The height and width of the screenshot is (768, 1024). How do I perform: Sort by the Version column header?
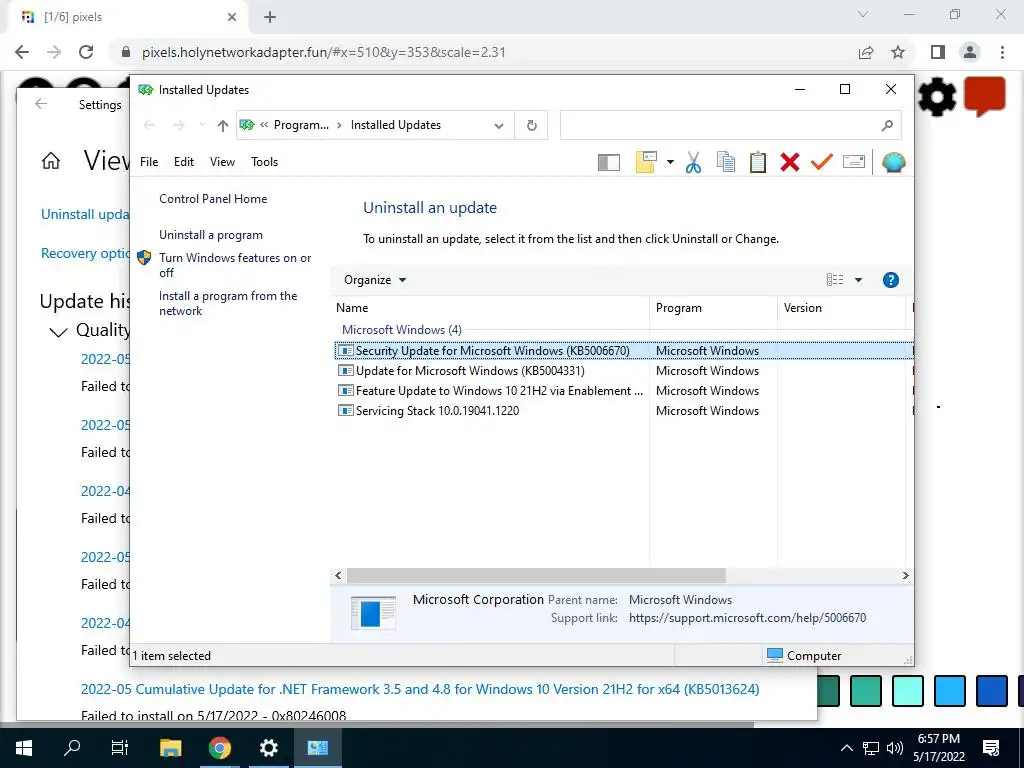pos(841,308)
